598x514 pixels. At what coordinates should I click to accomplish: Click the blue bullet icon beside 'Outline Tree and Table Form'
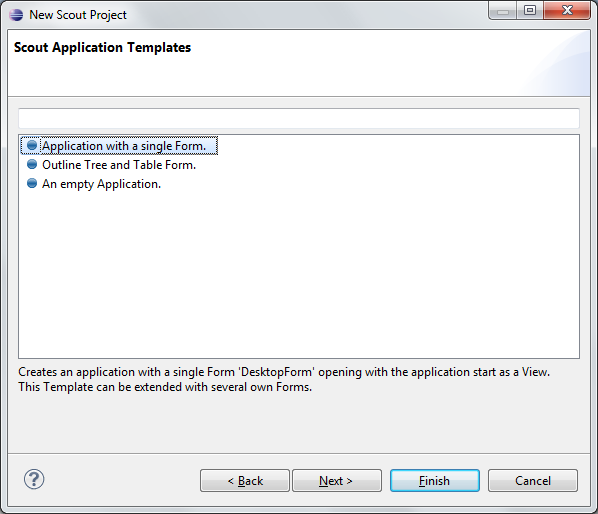(32, 164)
